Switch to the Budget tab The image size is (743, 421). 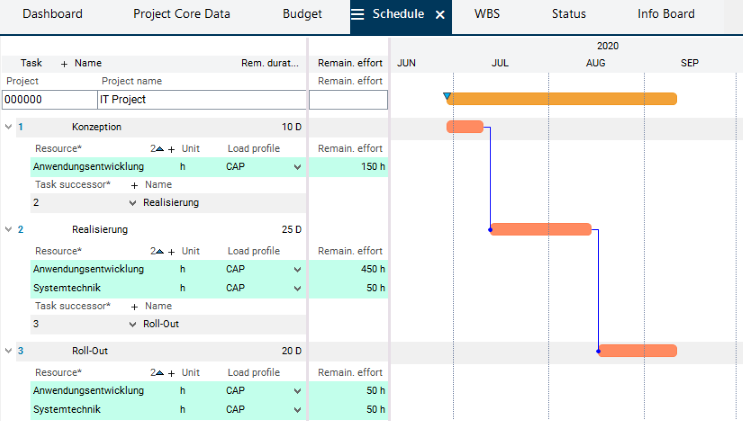(302, 15)
